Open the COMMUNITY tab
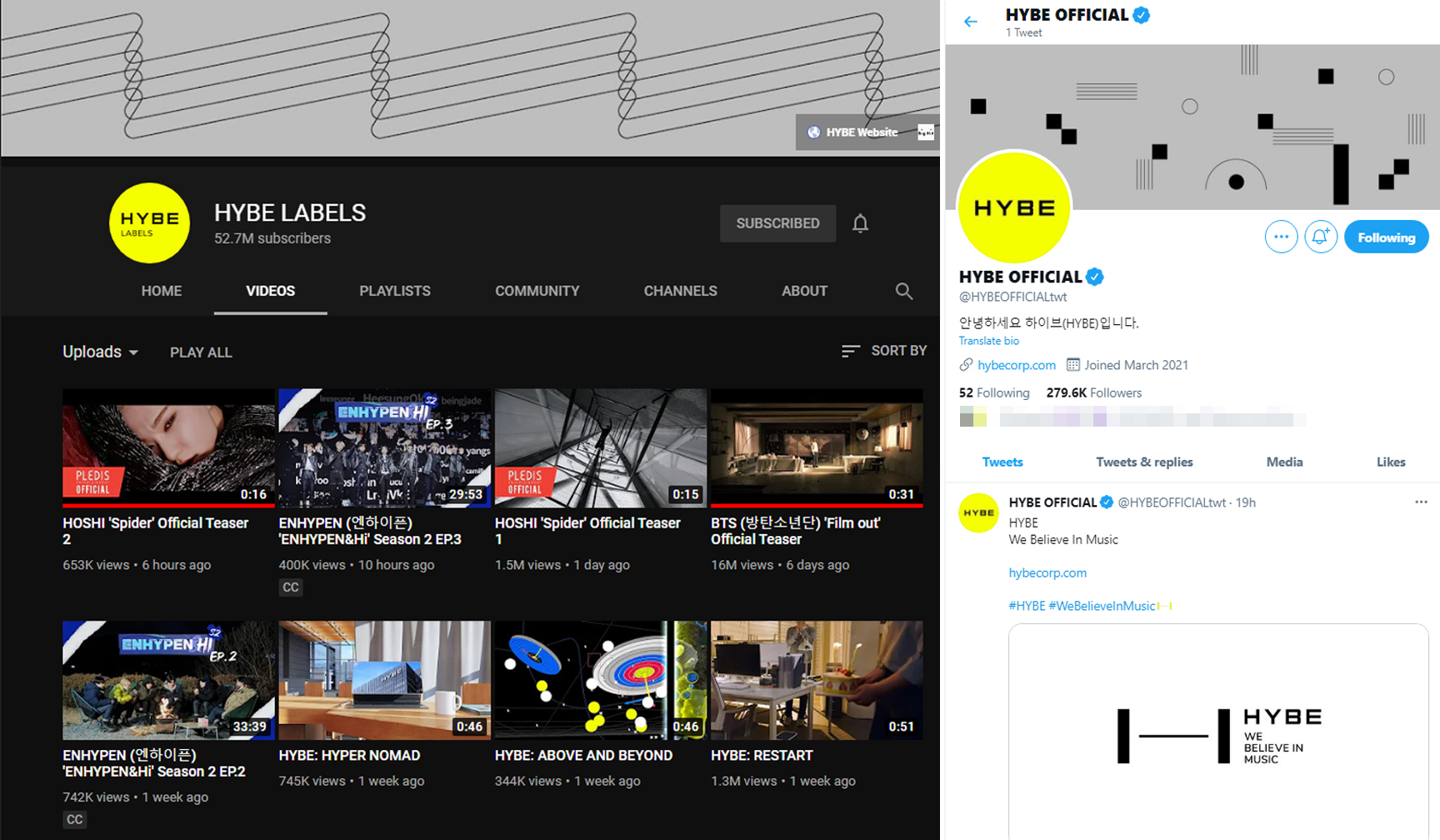Viewport: 1440px width, 840px height. 537,291
